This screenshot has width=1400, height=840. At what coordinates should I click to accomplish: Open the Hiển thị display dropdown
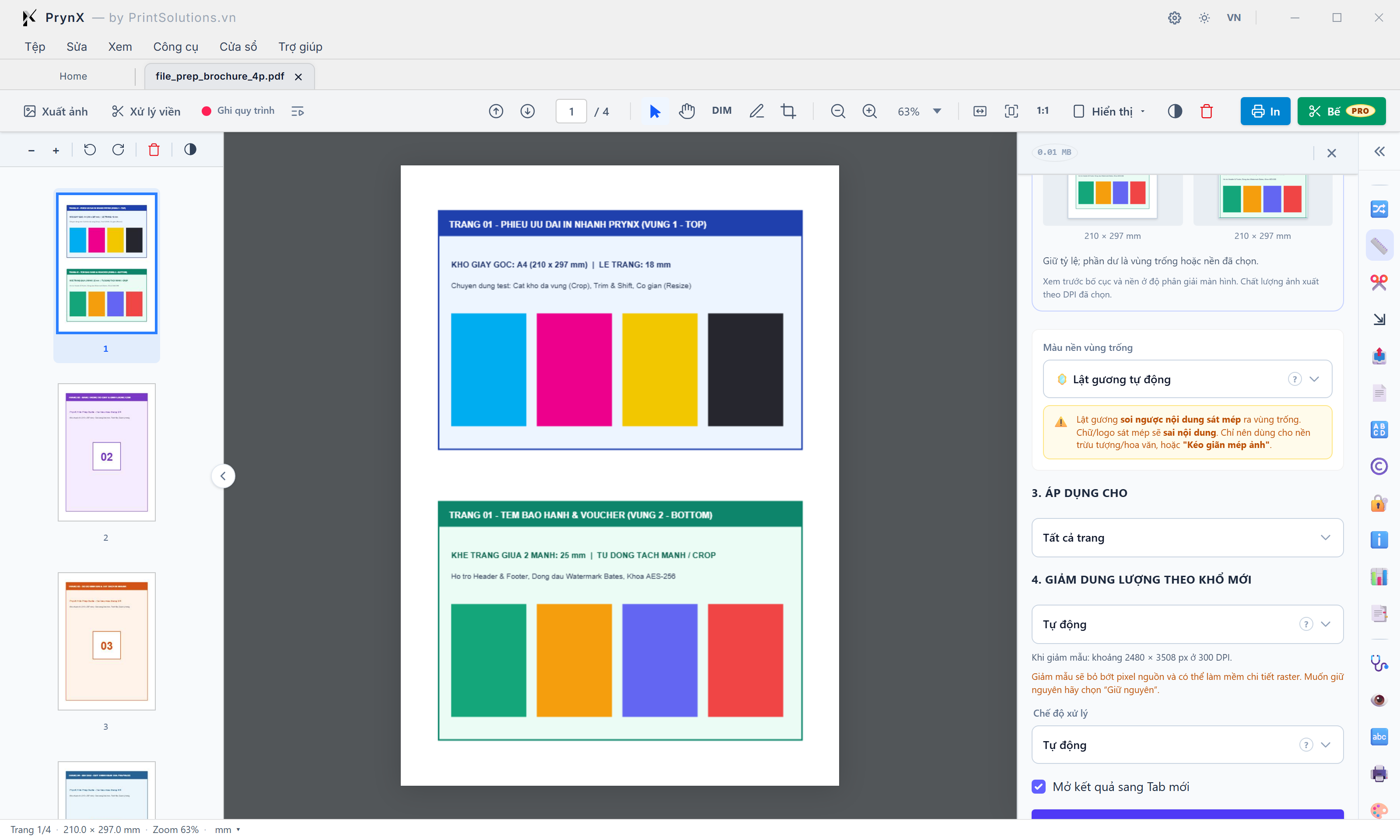(x=1109, y=111)
